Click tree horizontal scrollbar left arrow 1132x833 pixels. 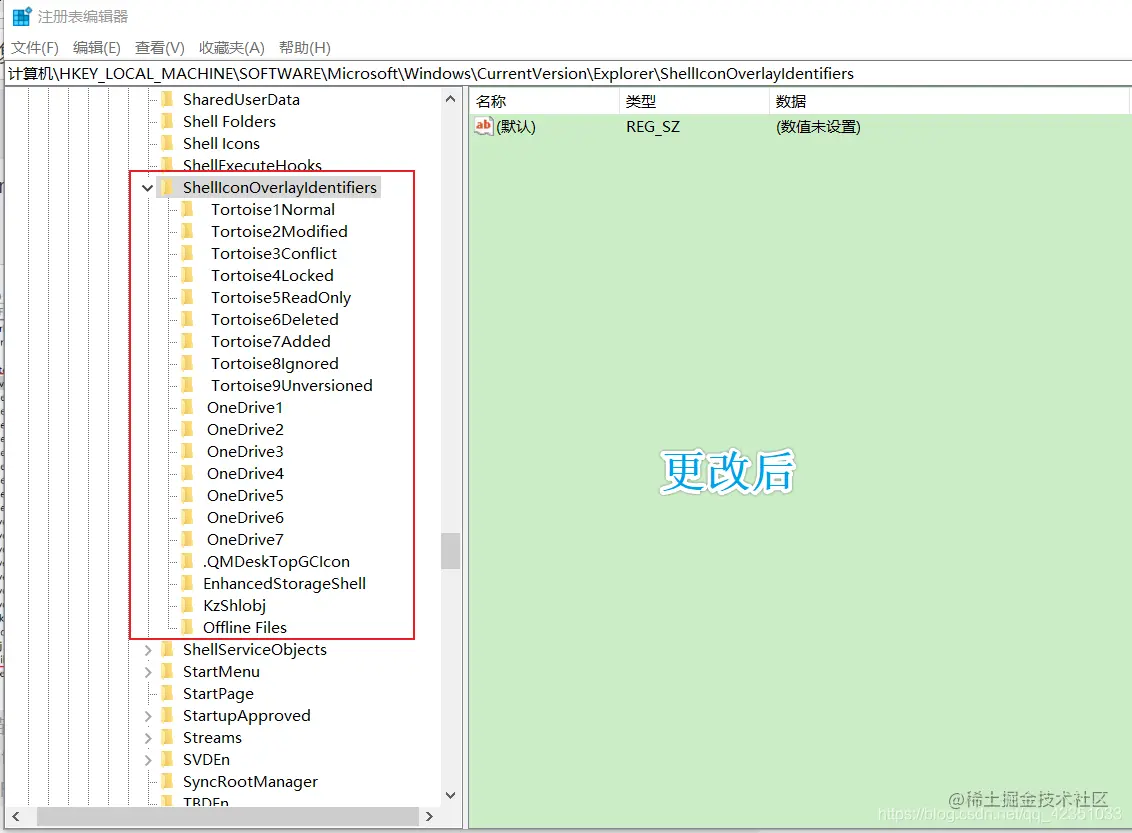point(15,816)
